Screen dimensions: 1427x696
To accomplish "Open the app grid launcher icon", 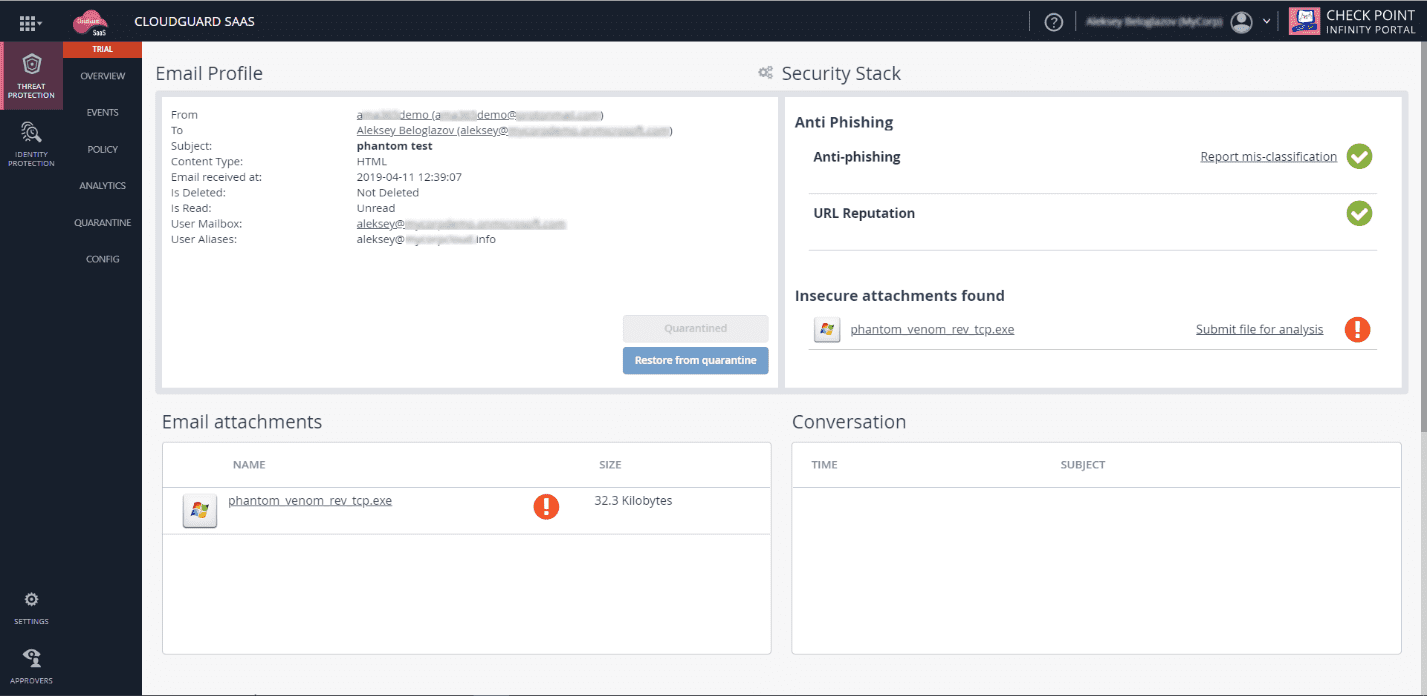I will coord(27,22).
